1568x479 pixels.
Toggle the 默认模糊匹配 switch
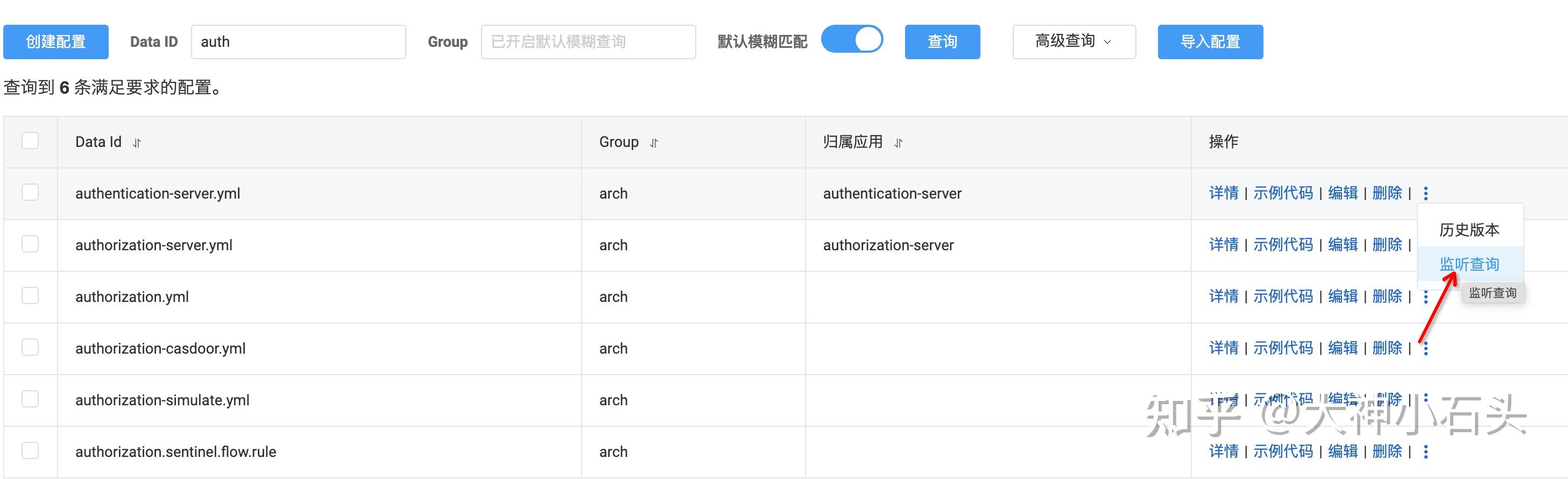(x=852, y=40)
